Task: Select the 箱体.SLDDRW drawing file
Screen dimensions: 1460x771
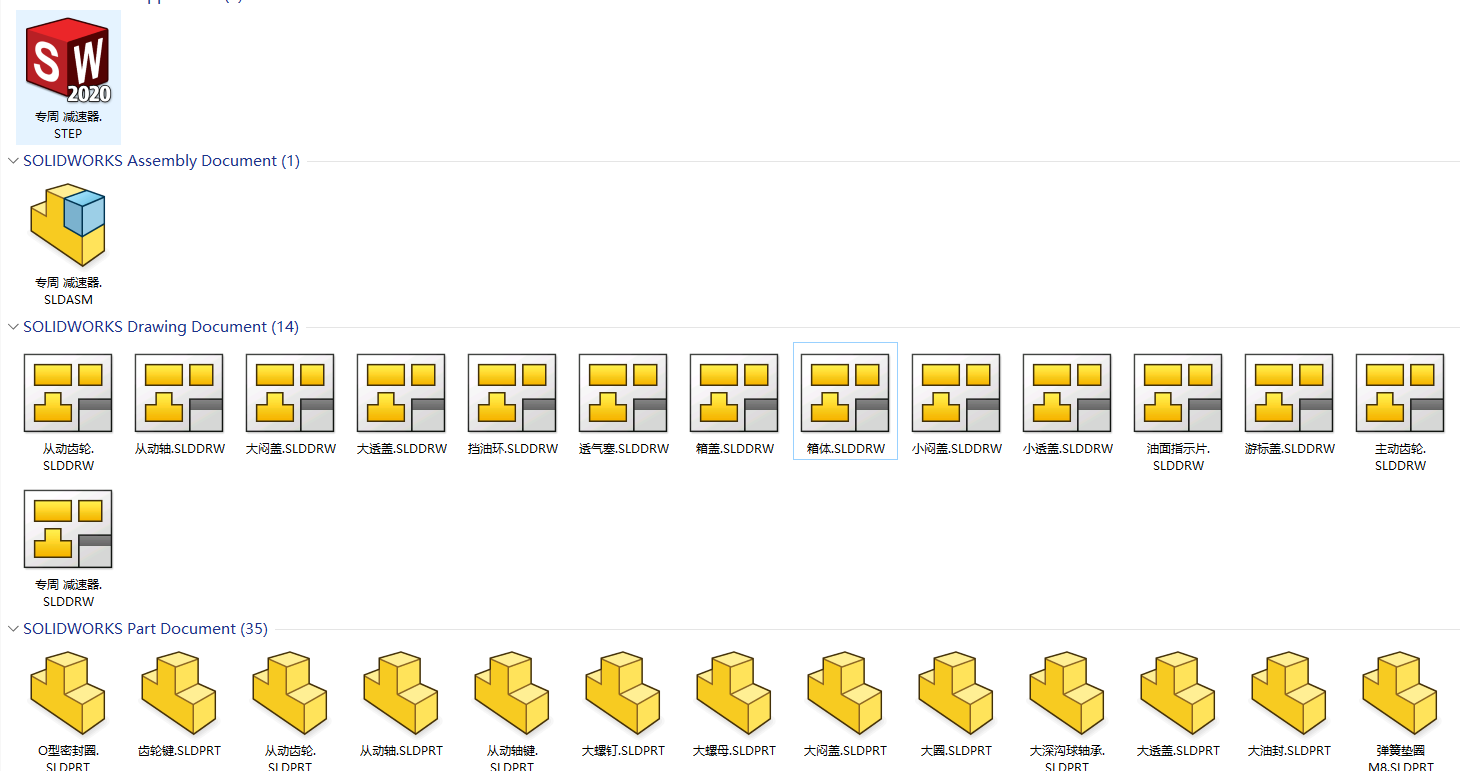Action: [x=845, y=402]
